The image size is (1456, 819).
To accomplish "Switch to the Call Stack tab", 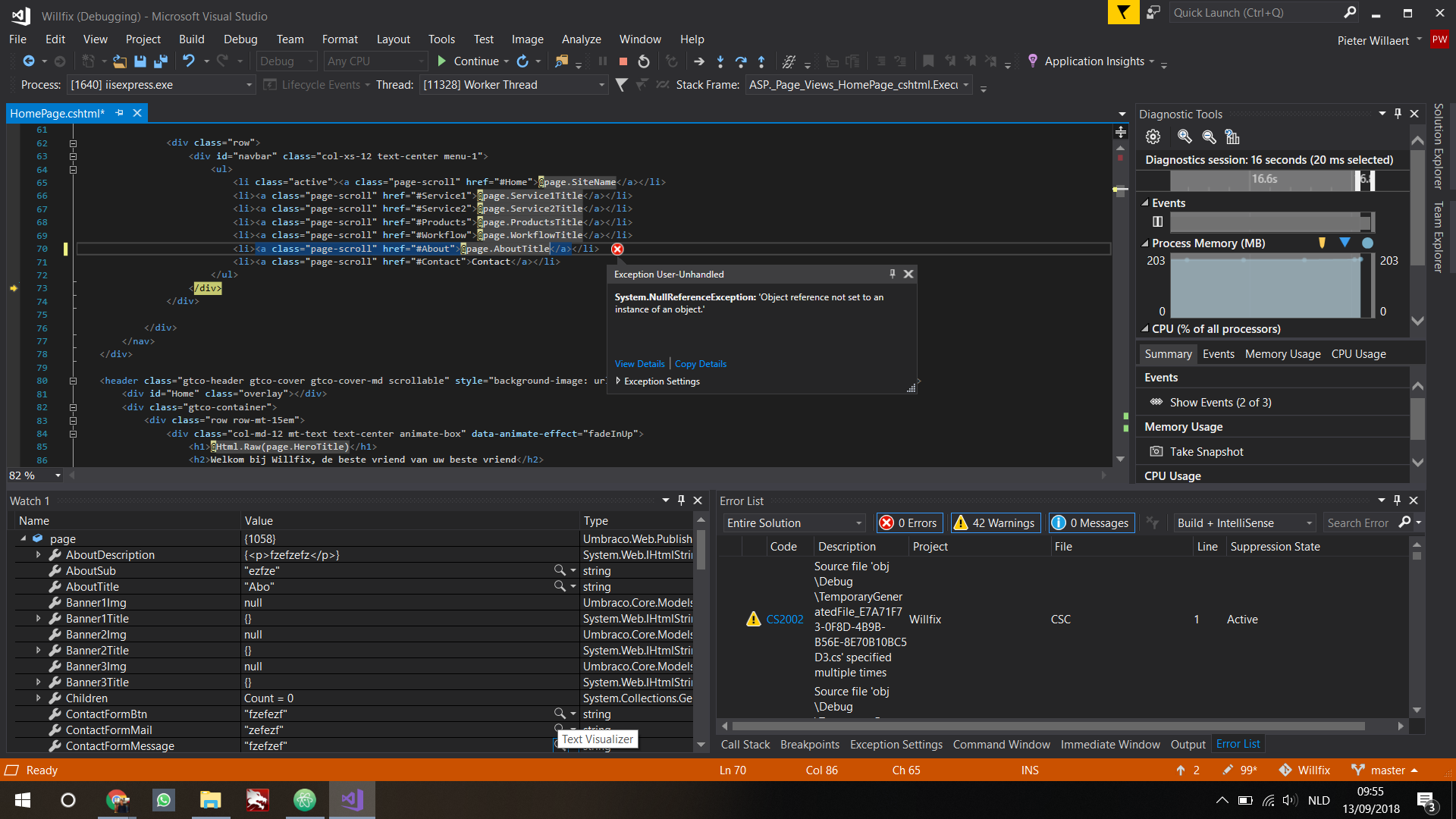I will [745, 745].
